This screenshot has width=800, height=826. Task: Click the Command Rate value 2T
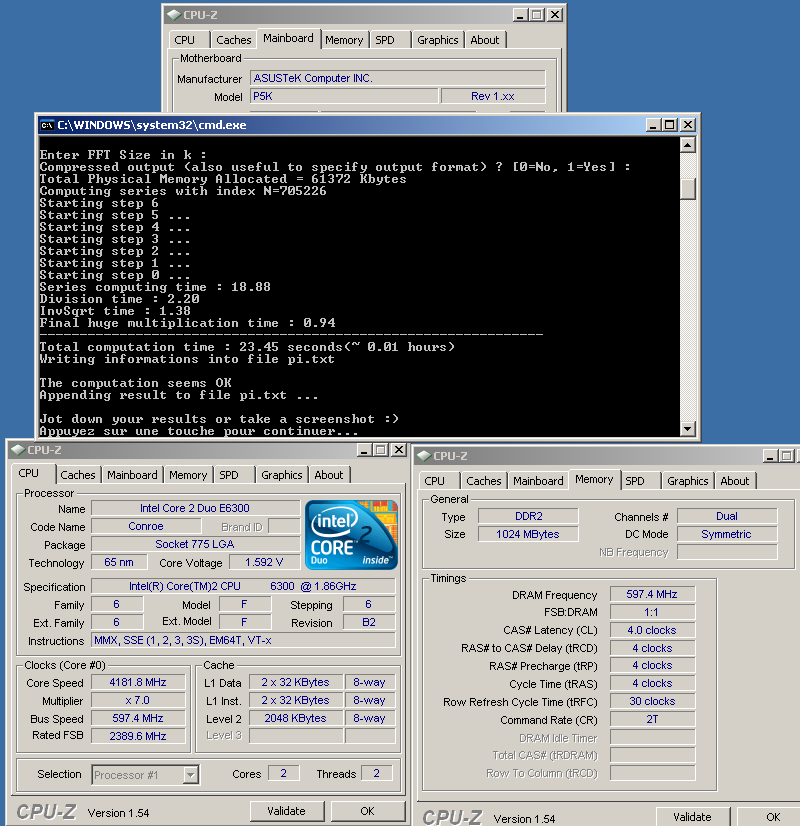click(653, 720)
